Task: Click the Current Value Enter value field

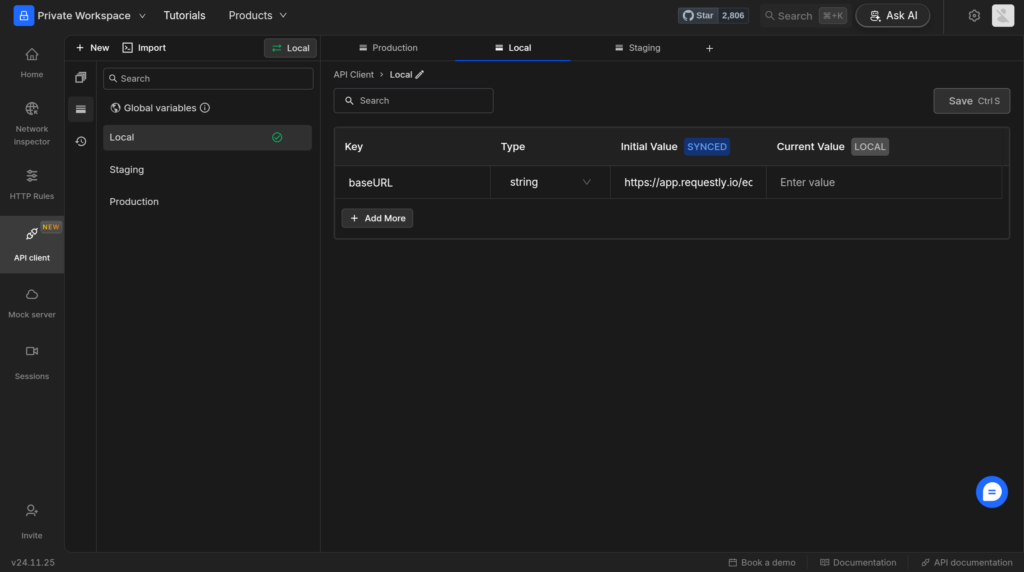Action: (884, 182)
